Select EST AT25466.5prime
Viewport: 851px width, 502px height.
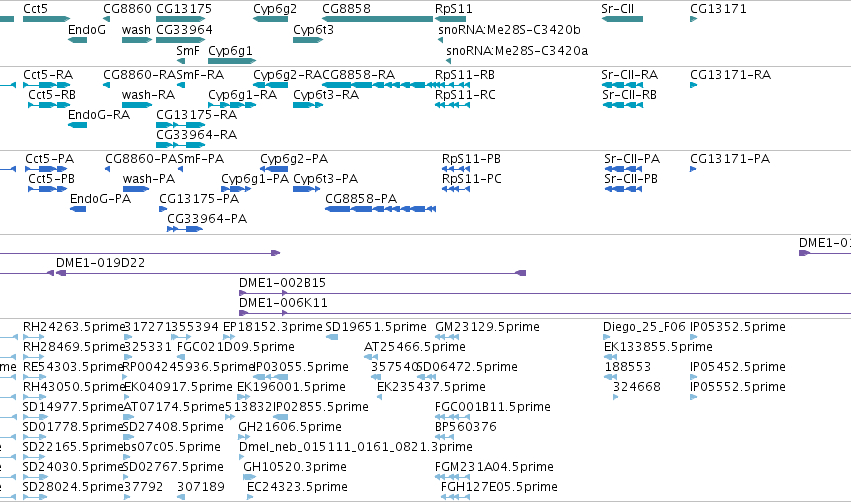tap(371, 357)
